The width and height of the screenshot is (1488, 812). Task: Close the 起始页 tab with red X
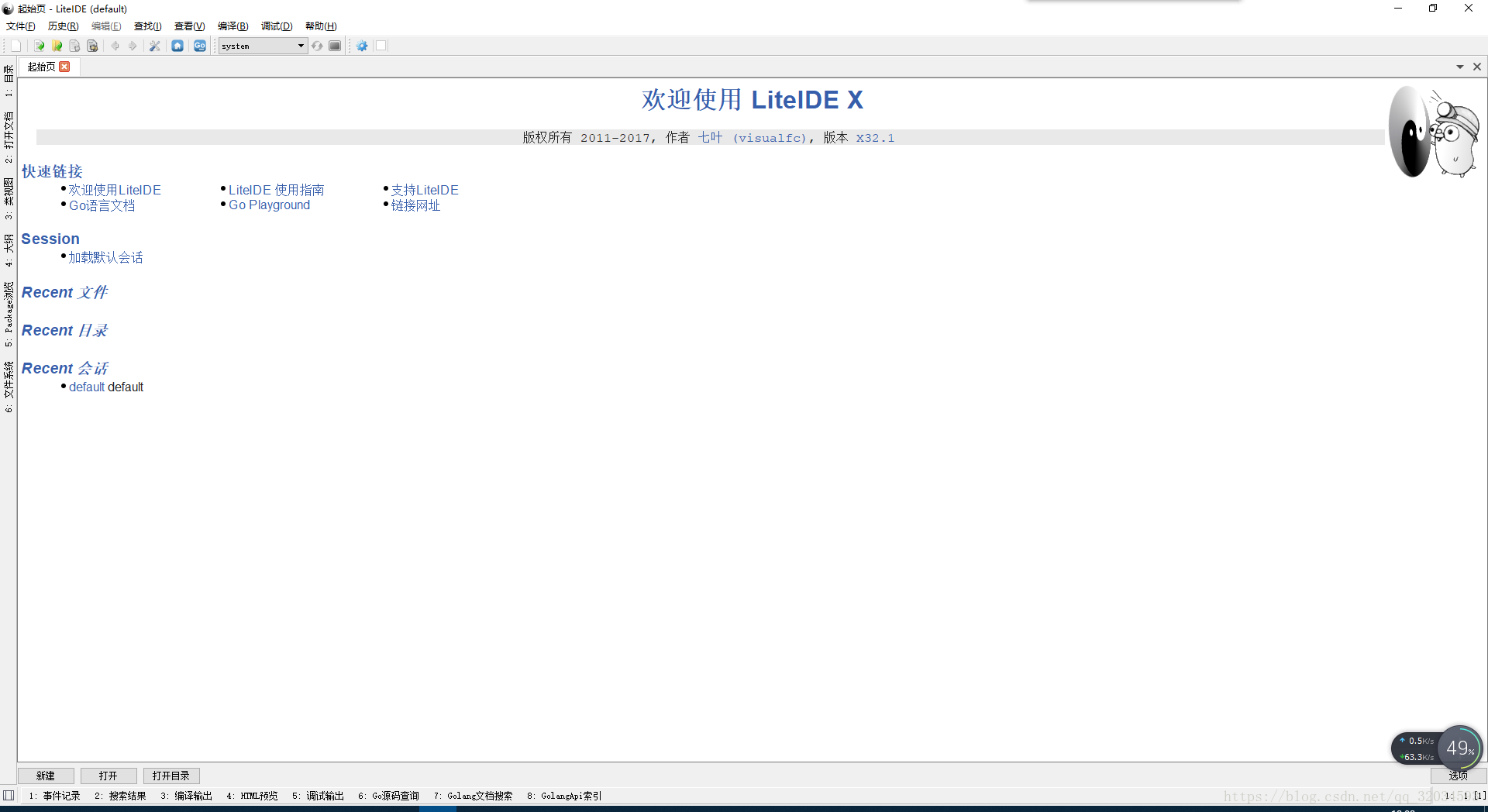pyautogui.click(x=65, y=67)
